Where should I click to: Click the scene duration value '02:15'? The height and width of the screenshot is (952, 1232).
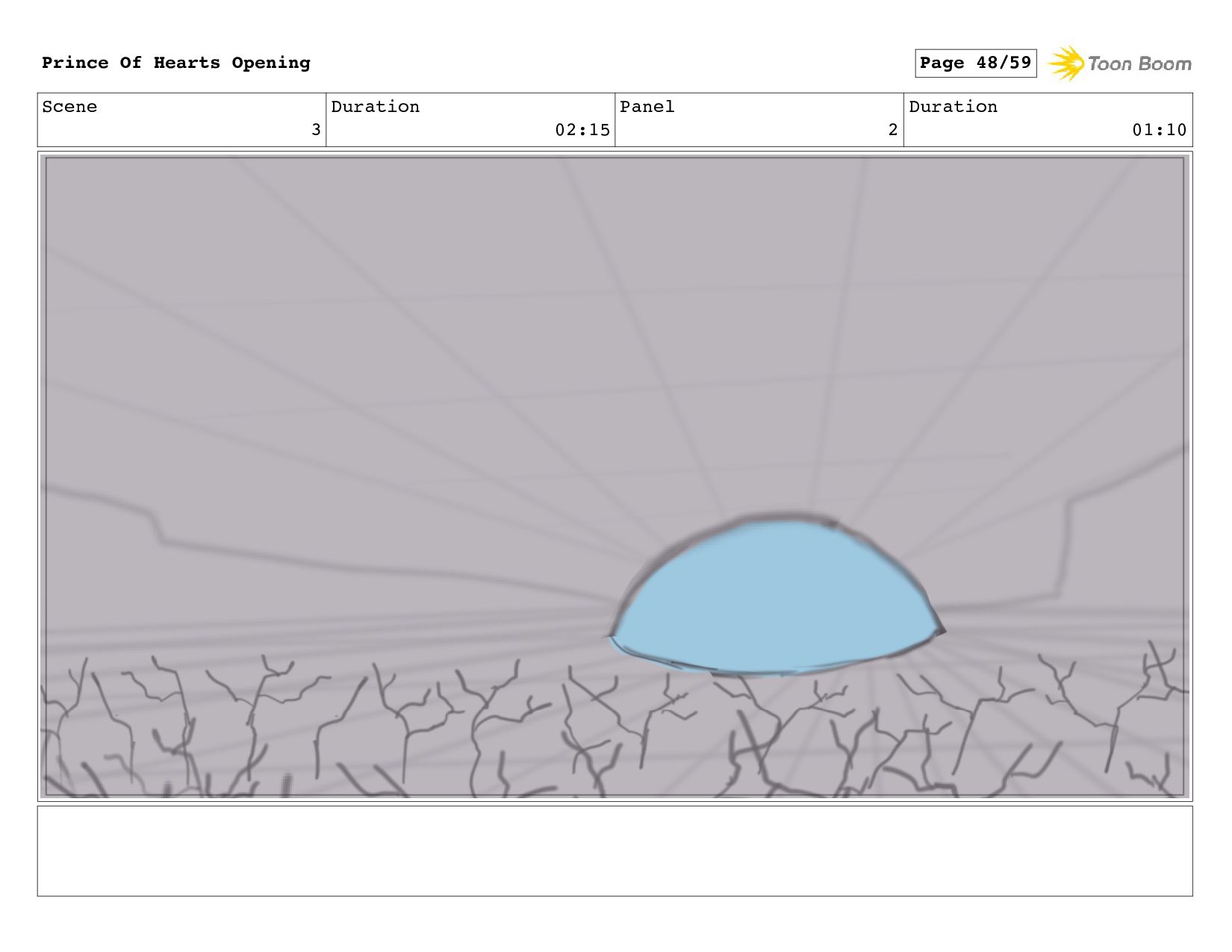pos(582,130)
